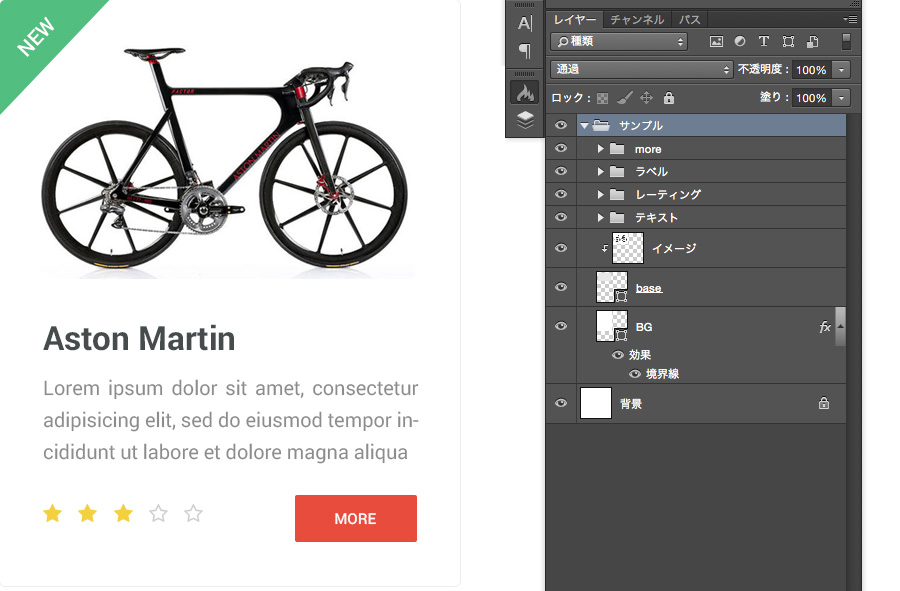Select the base layer thumbnail
Viewport: 900px width, 591px height.
coord(612,287)
